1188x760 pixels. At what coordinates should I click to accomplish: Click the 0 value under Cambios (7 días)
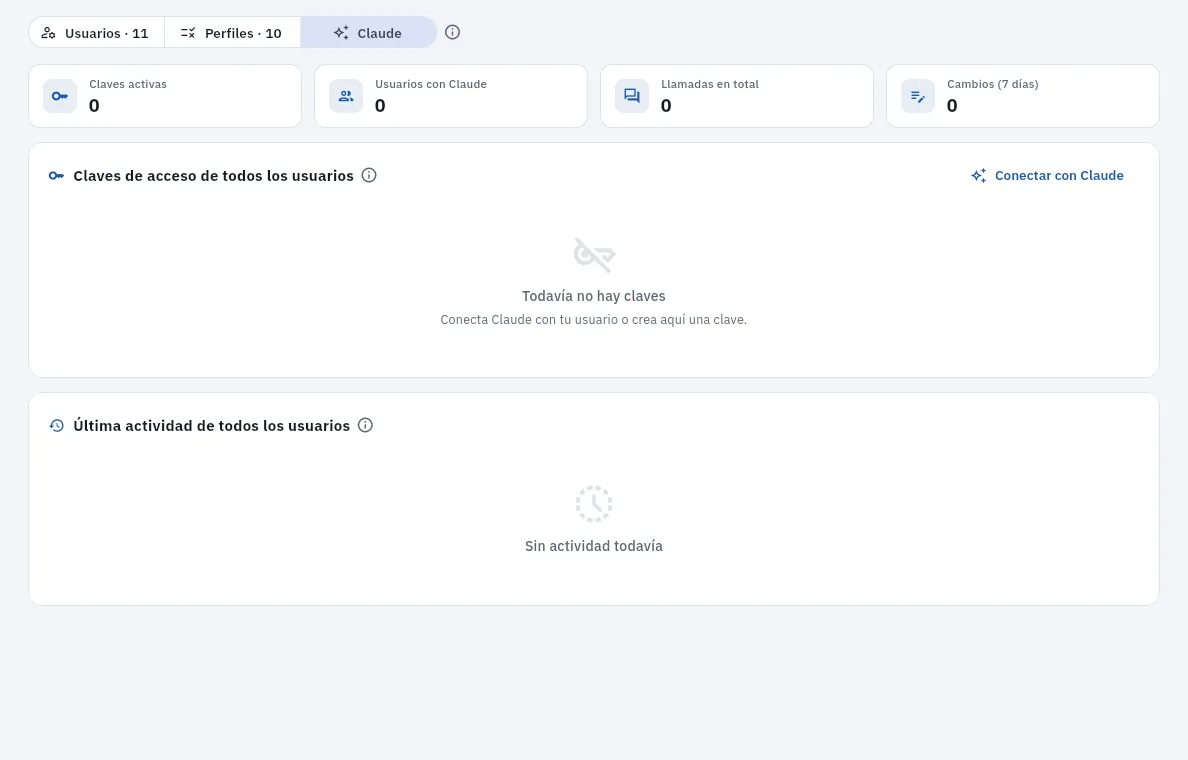click(x=952, y=105)
